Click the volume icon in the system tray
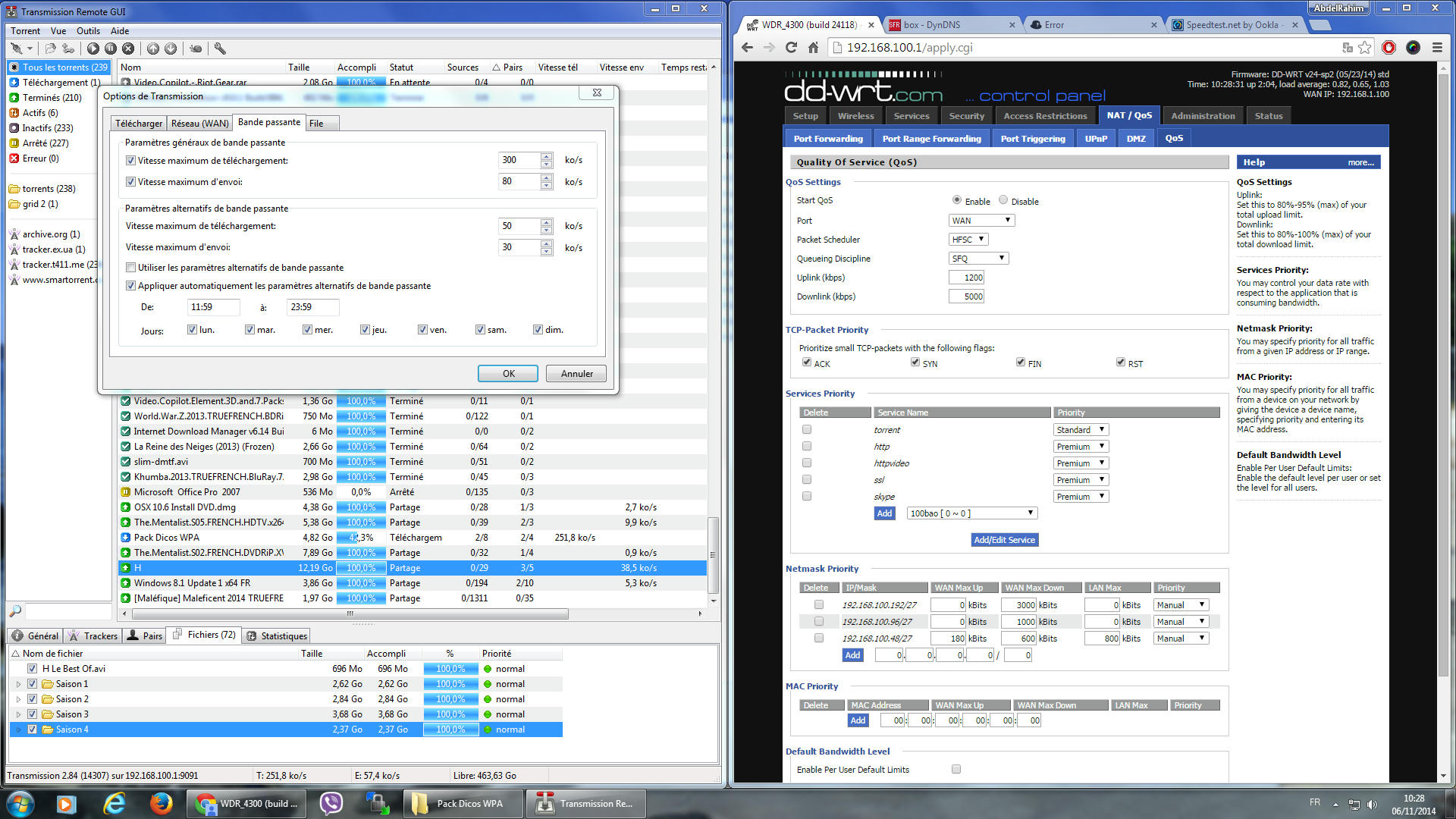Image resolution: width=1456 pixels, height=819 pixels. pyautogui.click(x=1372, y=804)
